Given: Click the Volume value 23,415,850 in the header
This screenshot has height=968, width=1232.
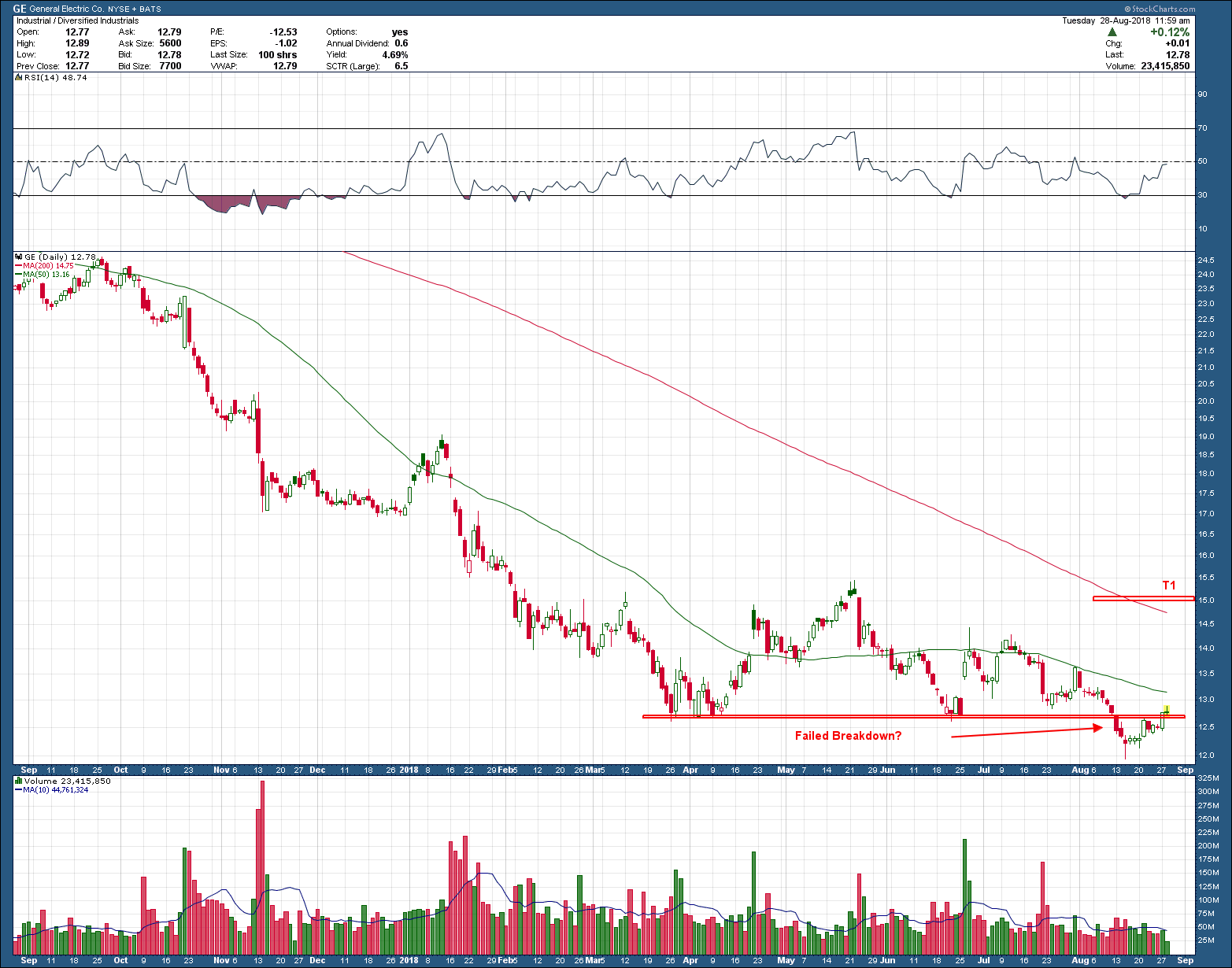Looking at the screenshot, I should 1165,66.
